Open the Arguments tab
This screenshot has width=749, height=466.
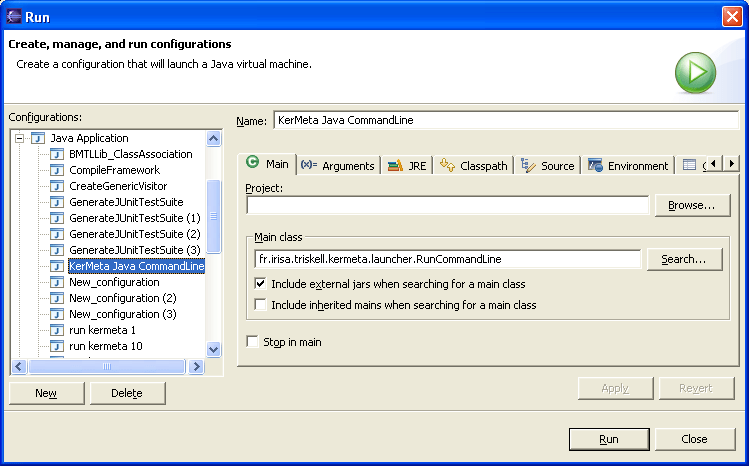tap(339, 166)
